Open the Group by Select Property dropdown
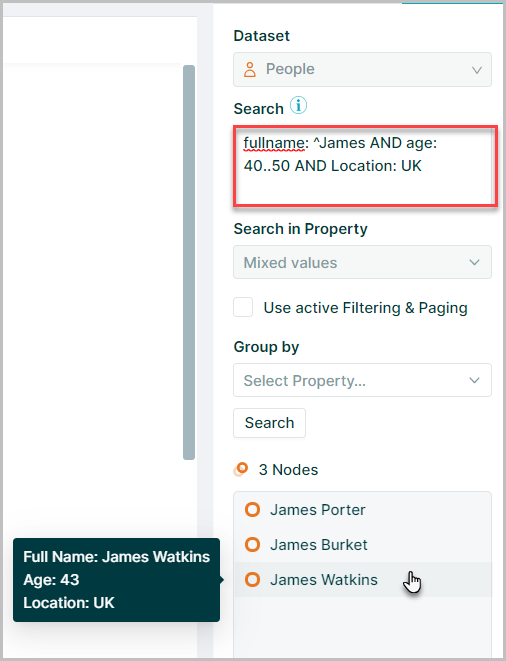The width and height of the screenshot is (506, 661). [362, 380]
